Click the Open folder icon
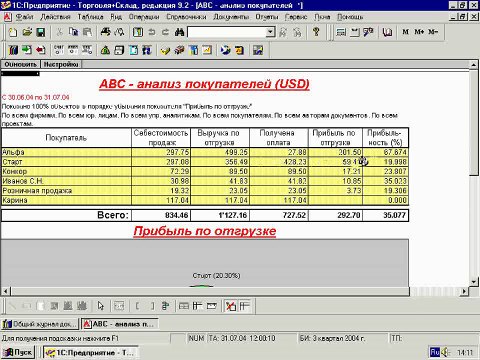 (x=27, y=32)
